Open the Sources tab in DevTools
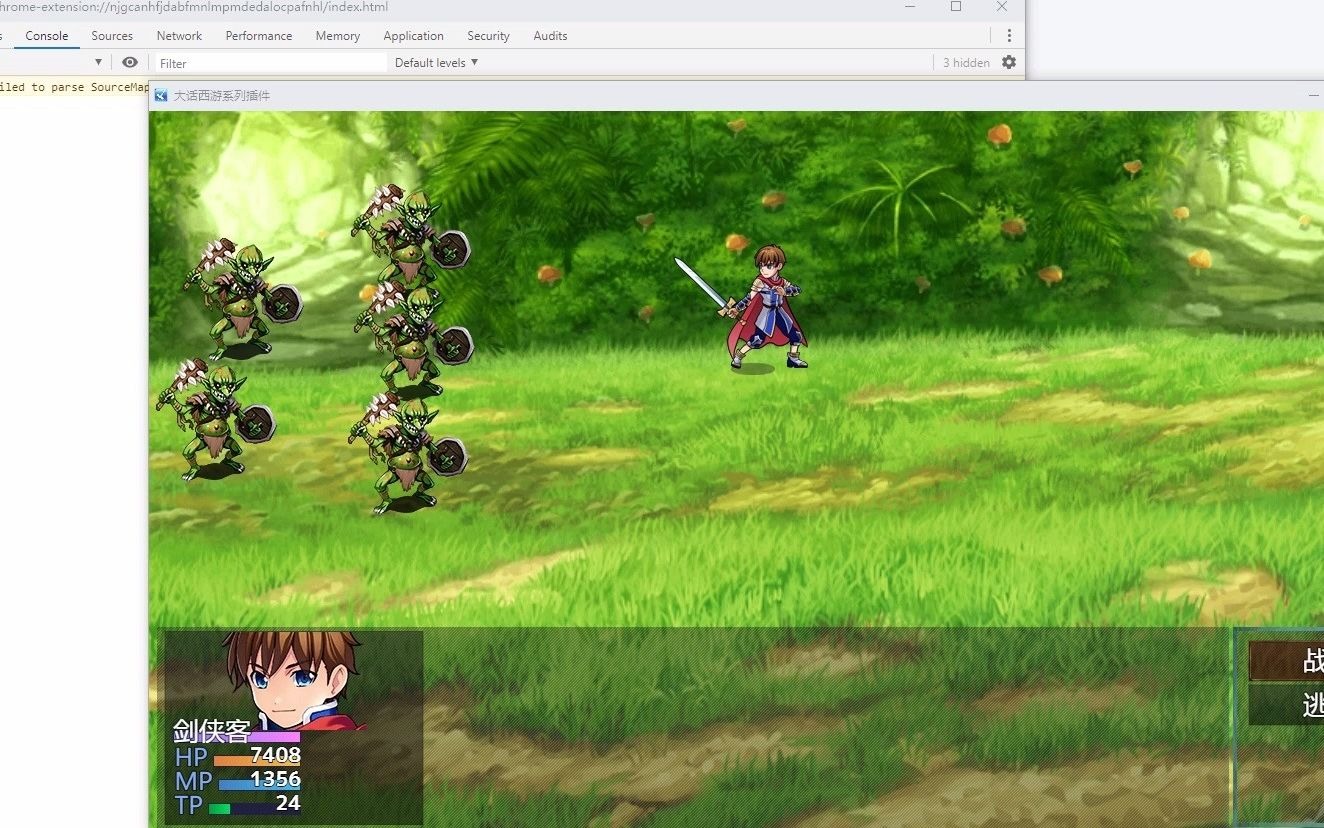Viewport: 1324px width, 828px height. pos(112,35)
